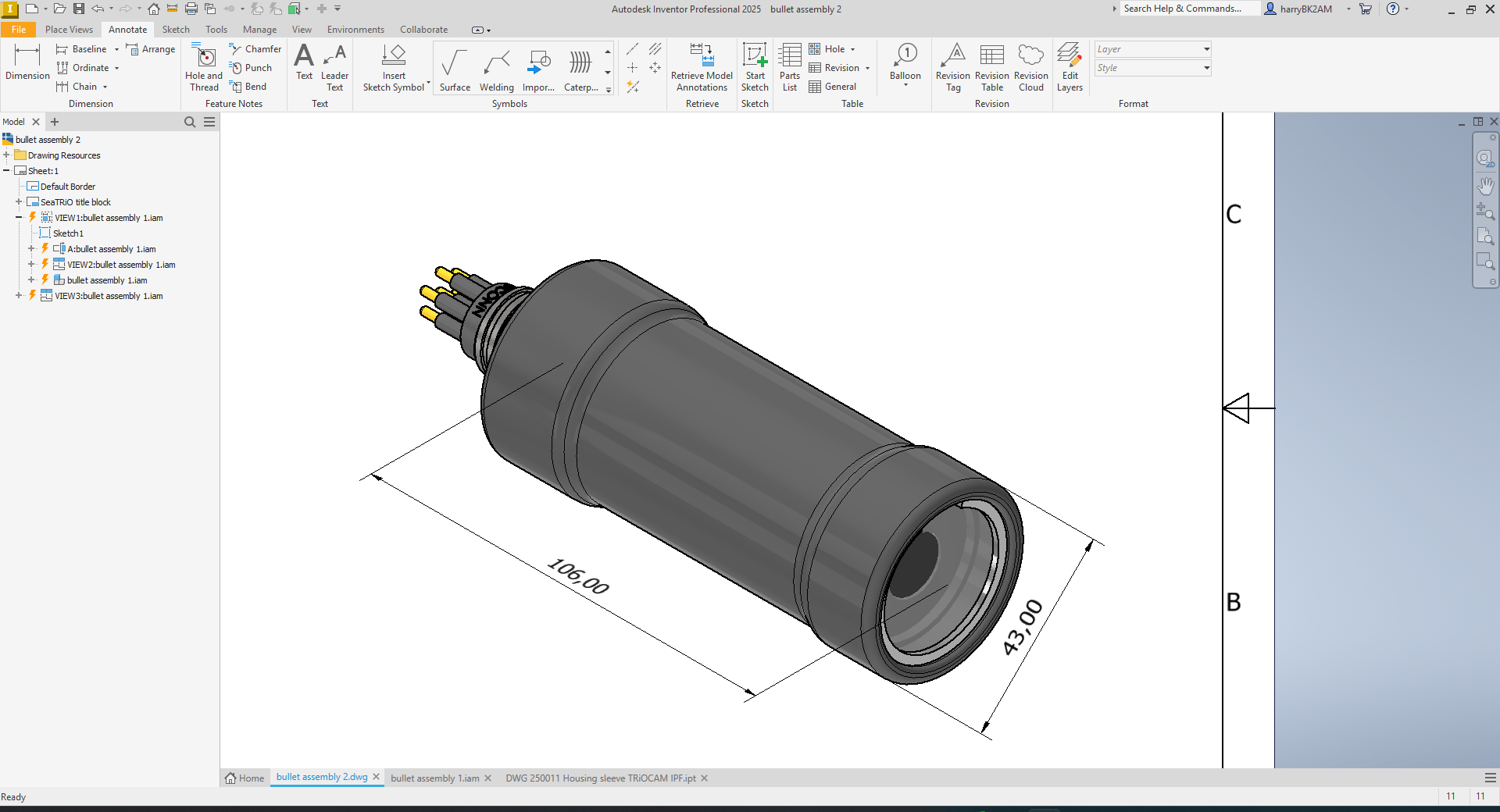Collapse the Sheet:1 tree node
This screenshot has height=812, width=1500.
click(6, 171)
